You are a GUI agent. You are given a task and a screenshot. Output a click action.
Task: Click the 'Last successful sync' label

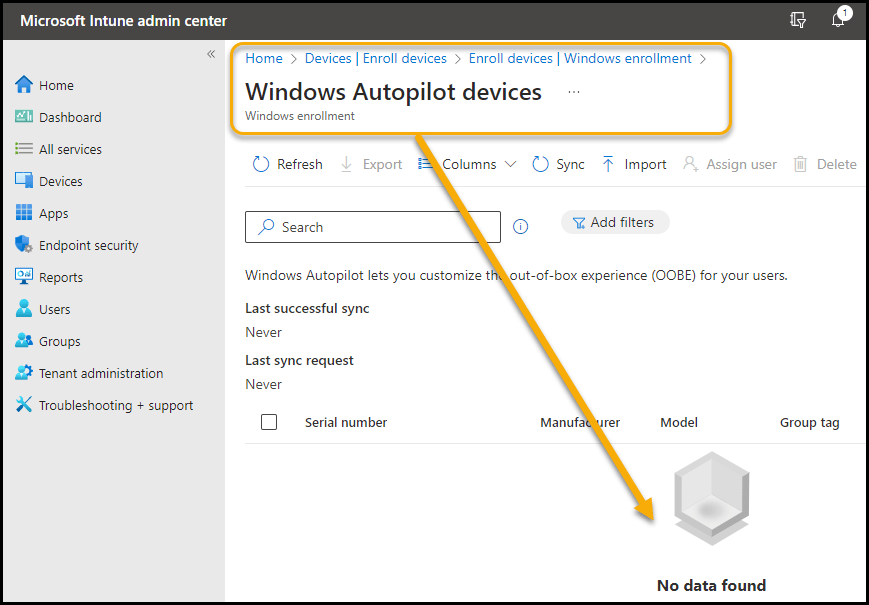pos(307,309)
